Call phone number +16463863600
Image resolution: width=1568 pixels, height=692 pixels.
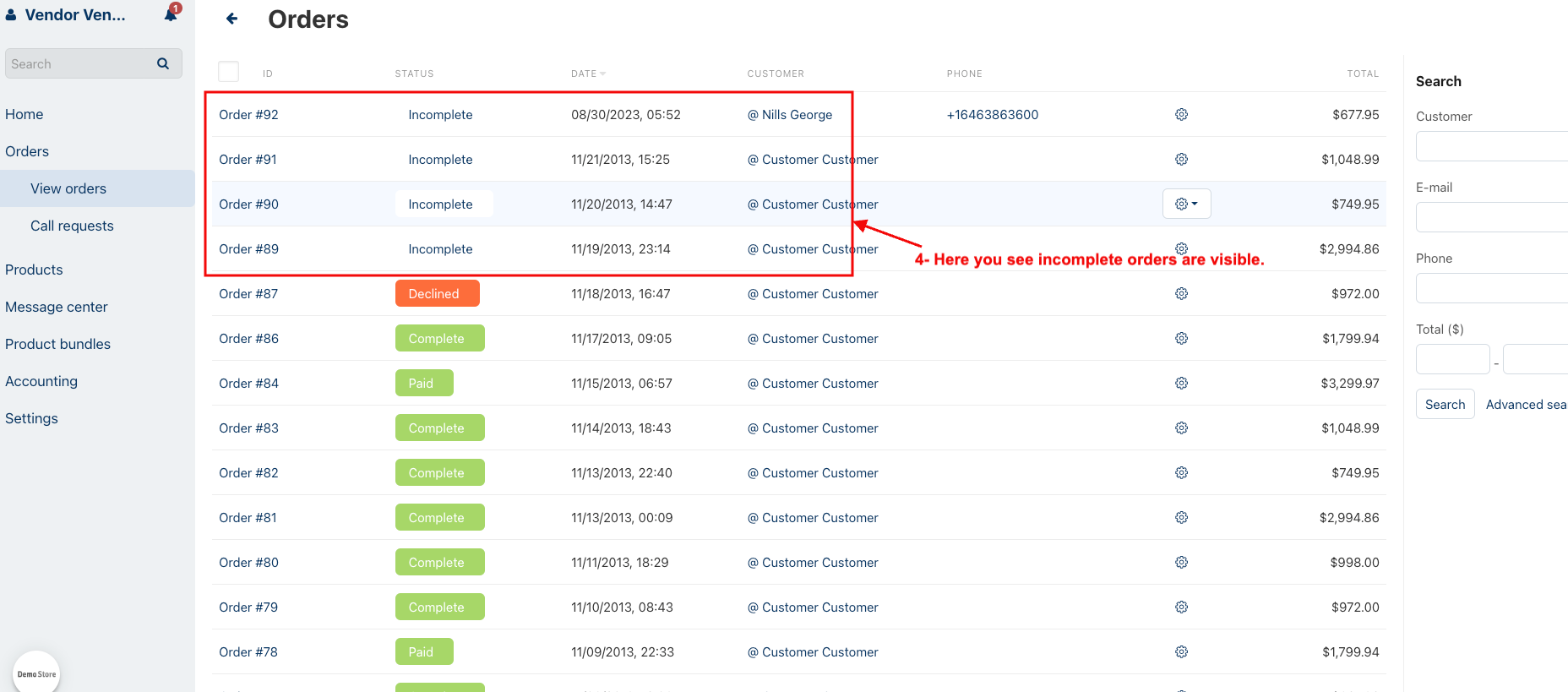pyautogui.click(x=993, y=115)
